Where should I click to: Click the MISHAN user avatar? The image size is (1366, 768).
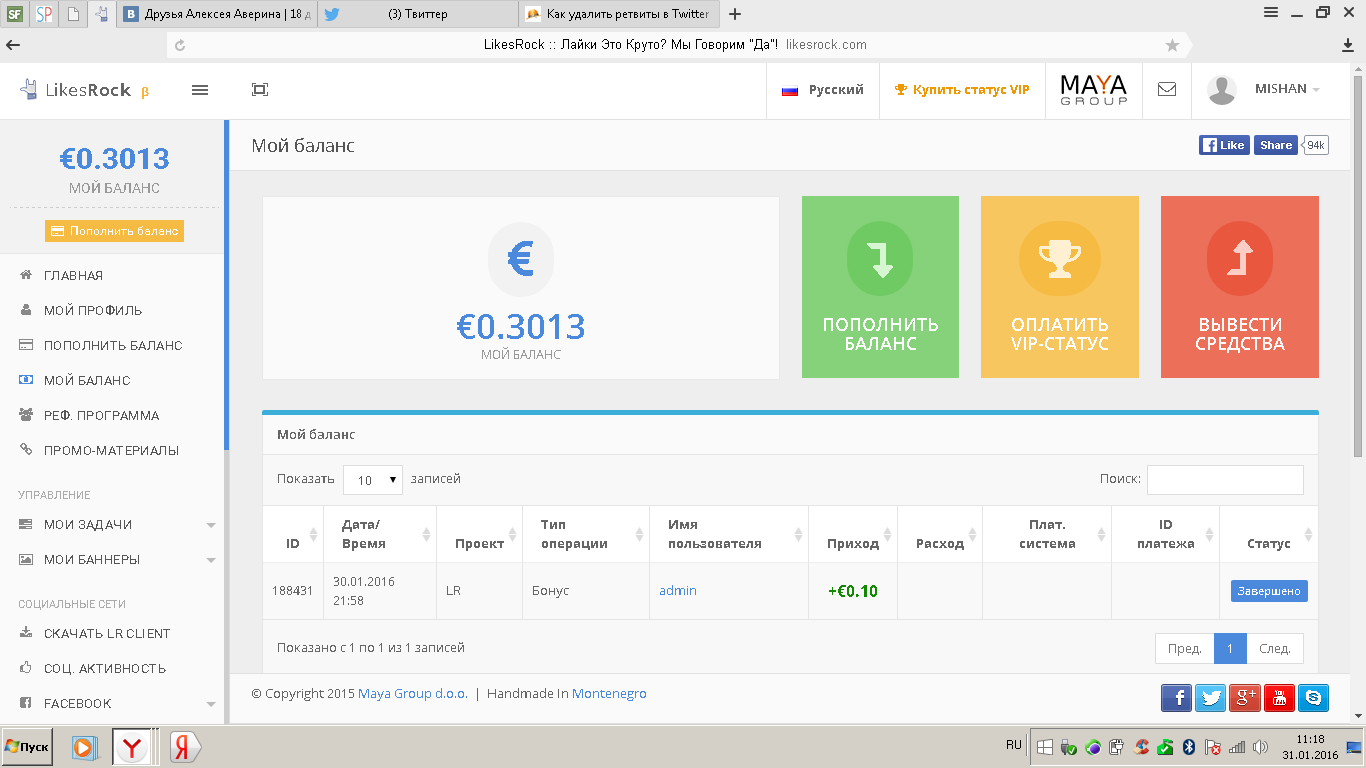coord(1222,90)
